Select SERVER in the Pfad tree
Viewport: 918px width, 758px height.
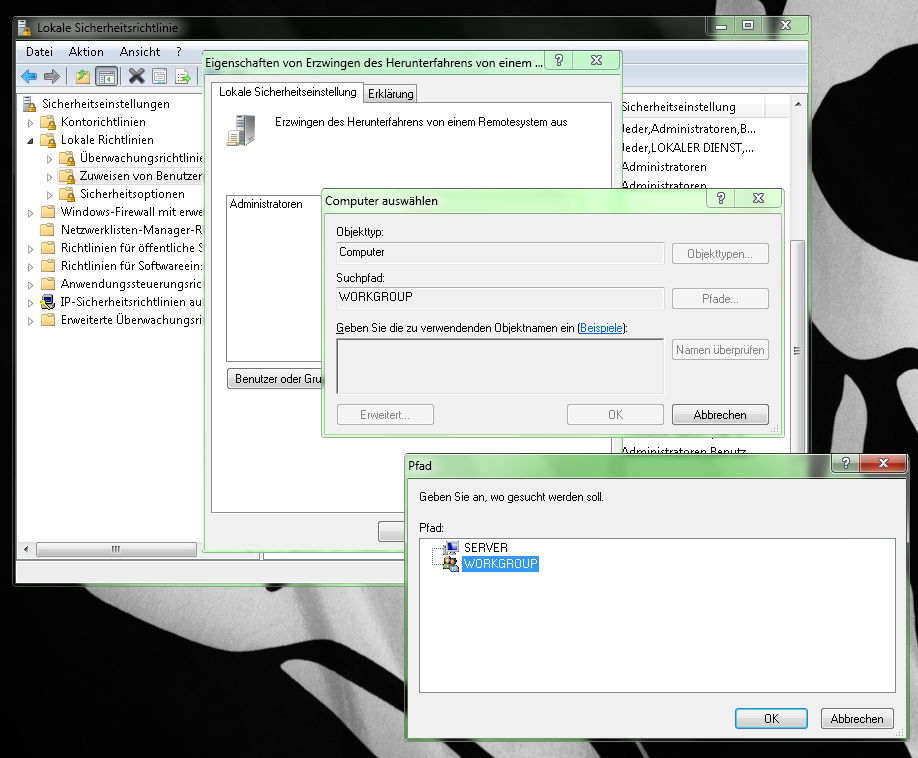coord(486,548)
